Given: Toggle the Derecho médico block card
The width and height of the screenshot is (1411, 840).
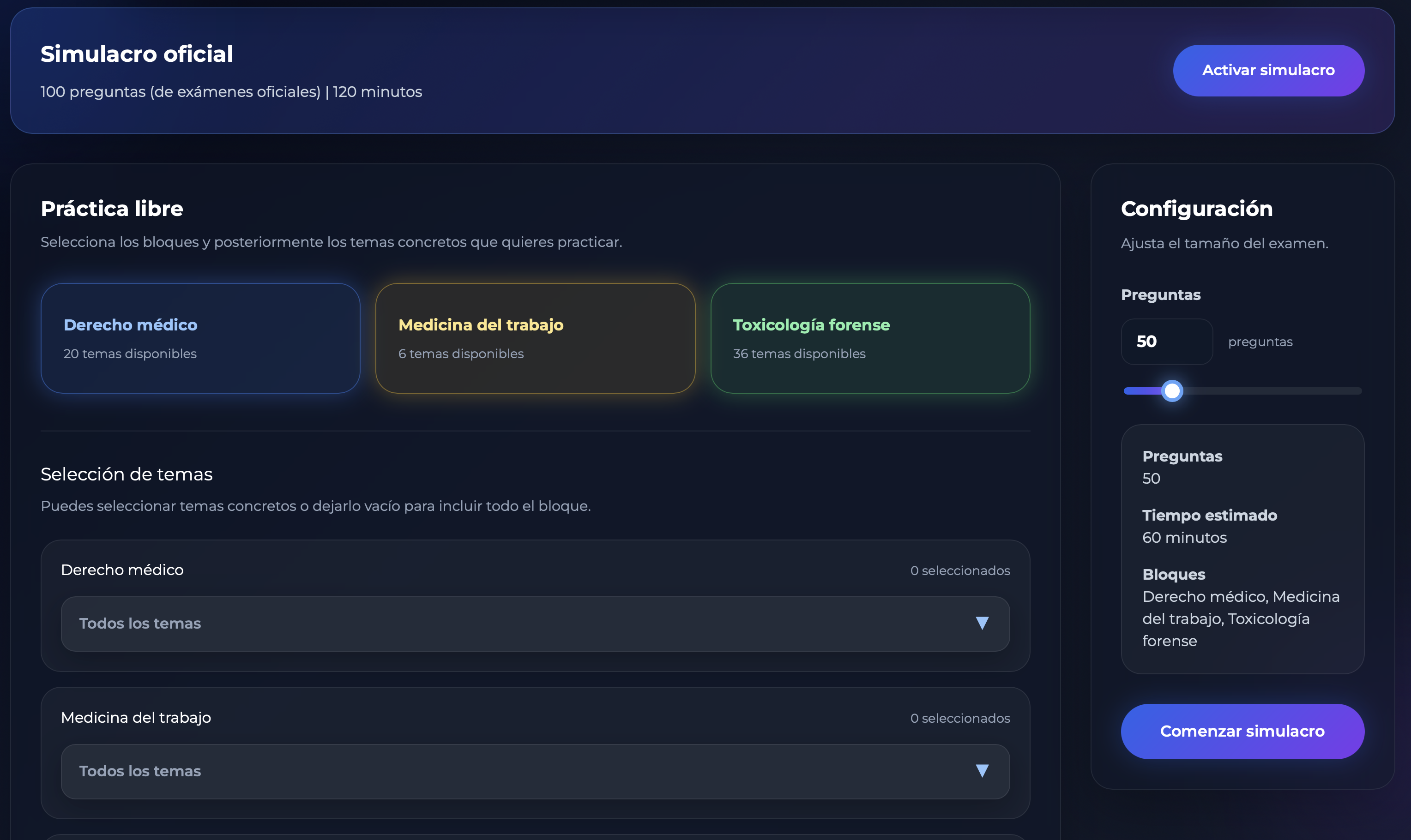Looking at the screenshot, I should [x=200, y=338].
